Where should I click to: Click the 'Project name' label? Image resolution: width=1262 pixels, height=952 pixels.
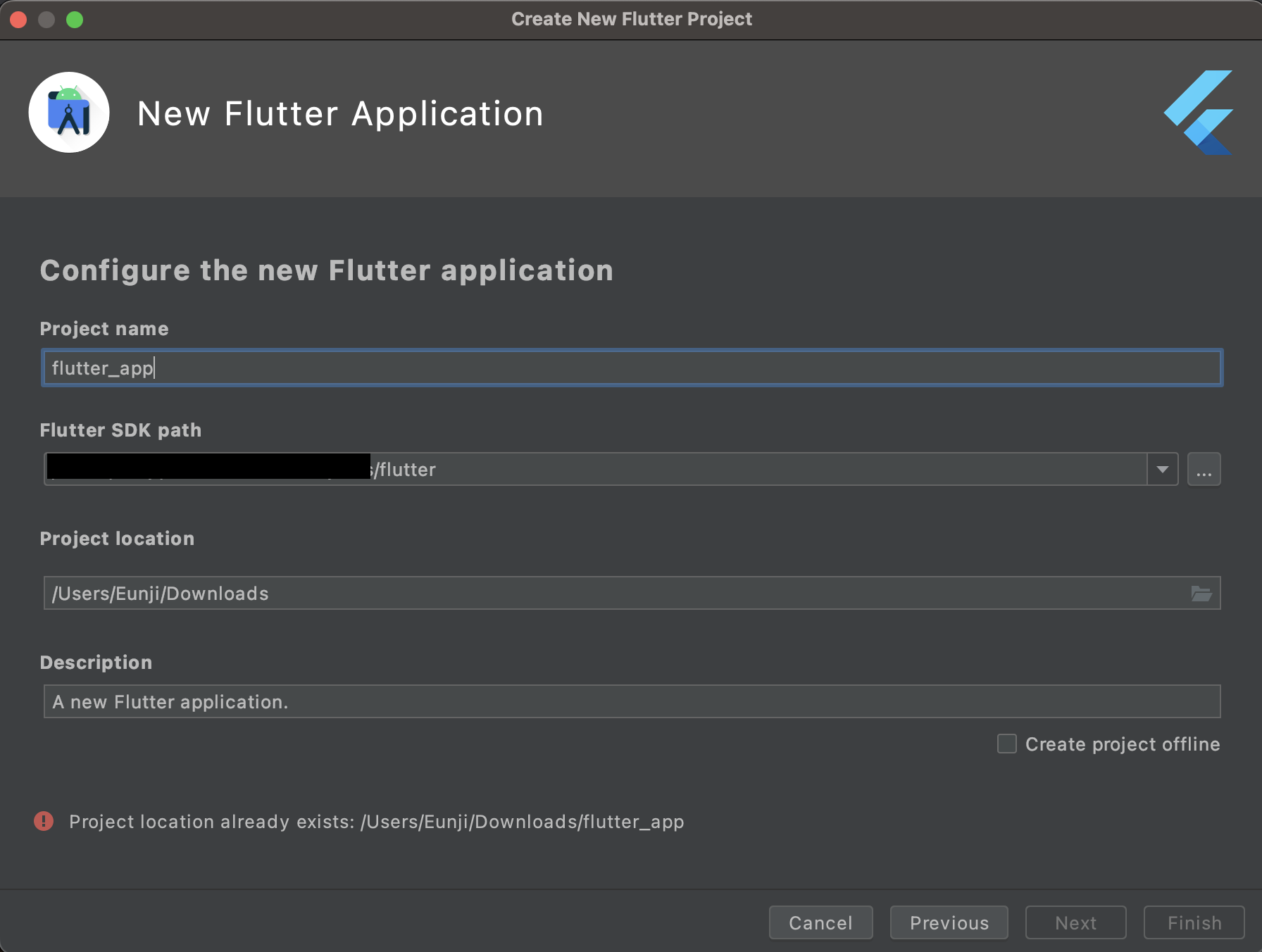(104, 329)
